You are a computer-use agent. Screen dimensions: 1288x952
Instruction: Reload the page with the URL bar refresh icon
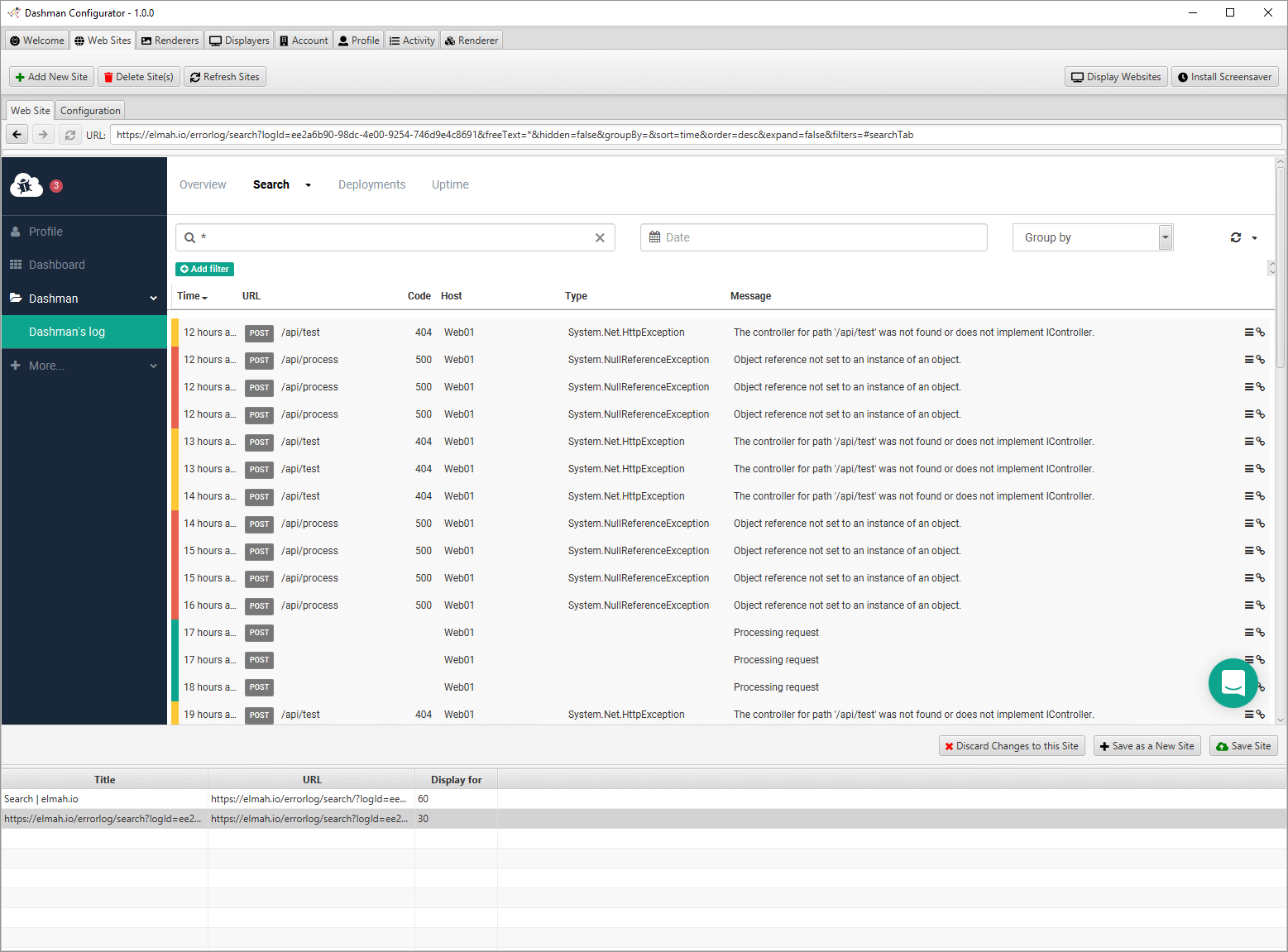tap(70, 134)
